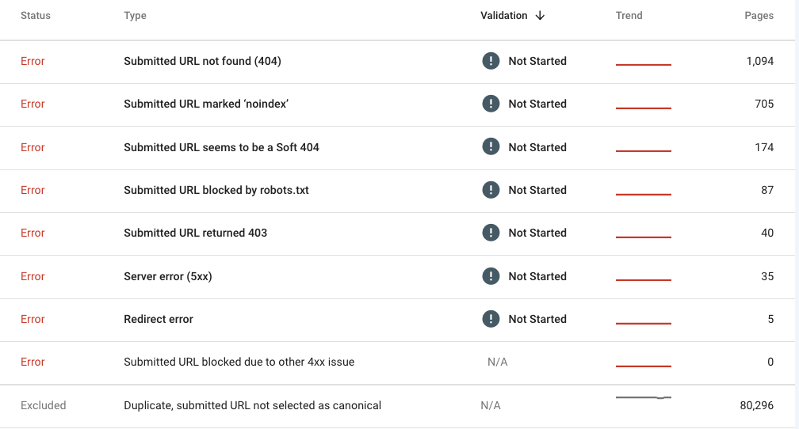Screen dimensions: 799x429
Task: Open the Submitted URL marked 'noindex' issue
Action: 397,104
